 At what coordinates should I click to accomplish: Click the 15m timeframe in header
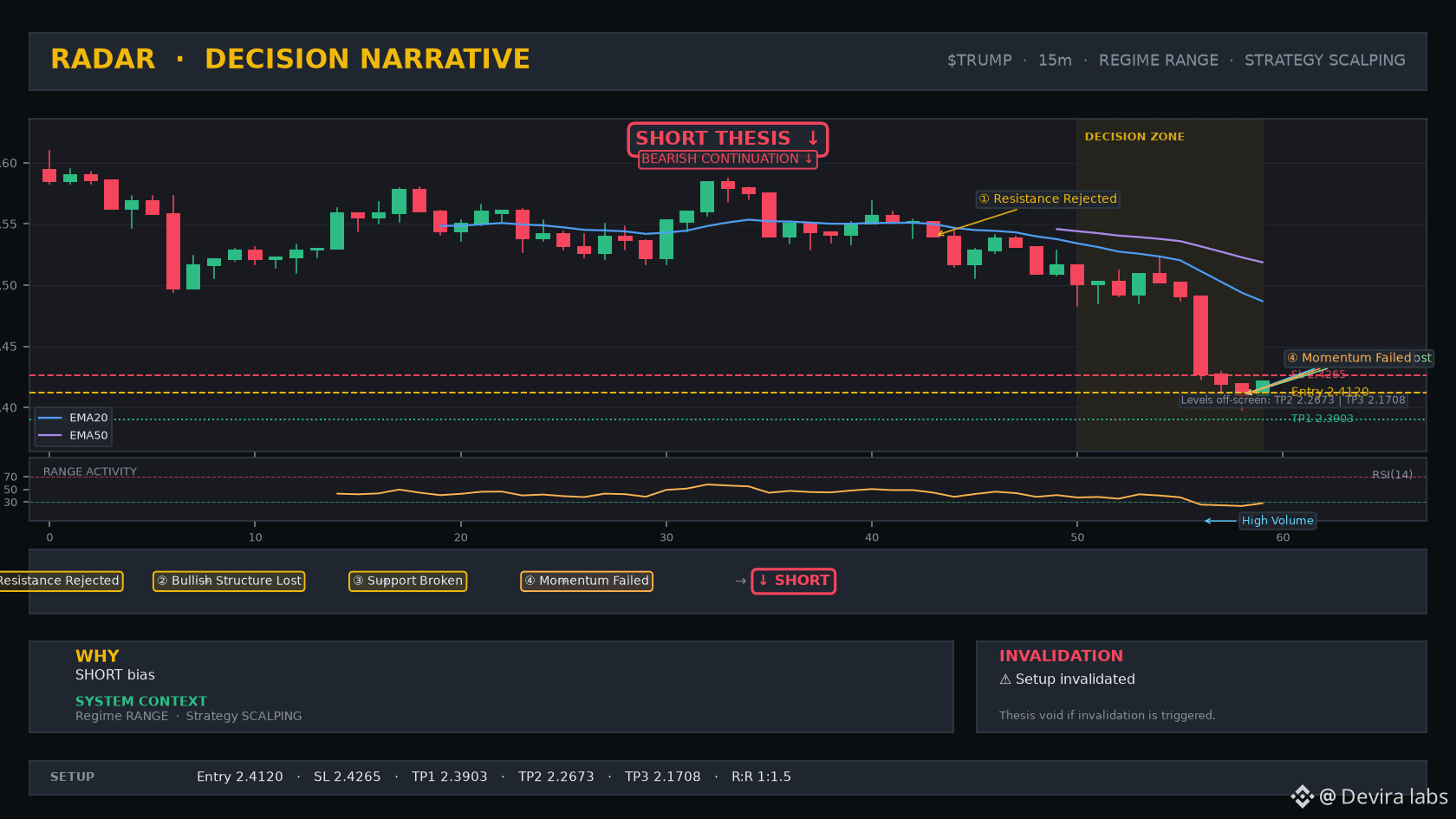(x=1055, y=61)
